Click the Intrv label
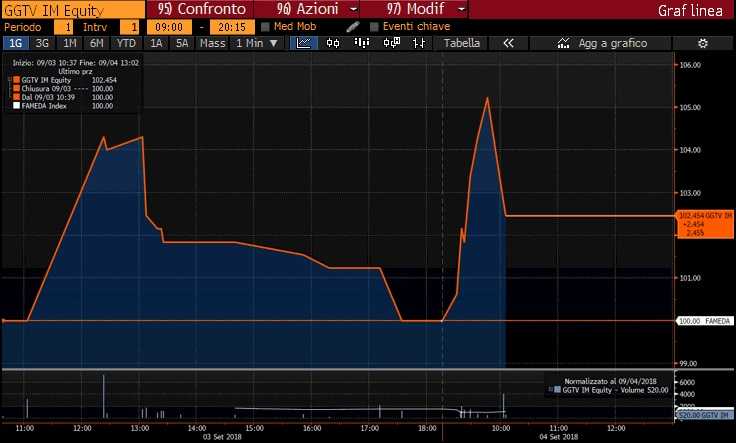The width and height of the screenshot is (736, 443). [95, 27]
